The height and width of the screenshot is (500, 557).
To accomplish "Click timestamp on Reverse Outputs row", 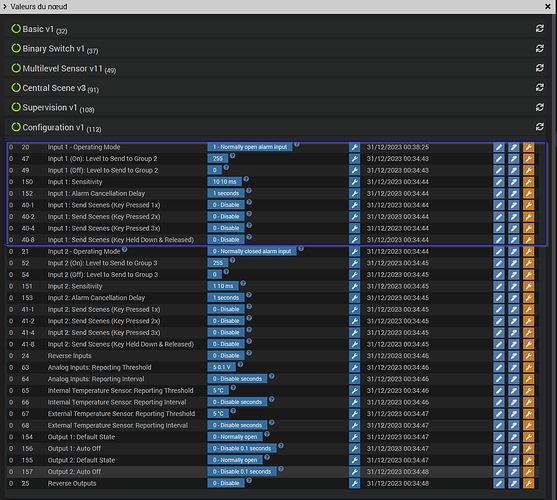I will coord(398,483).
